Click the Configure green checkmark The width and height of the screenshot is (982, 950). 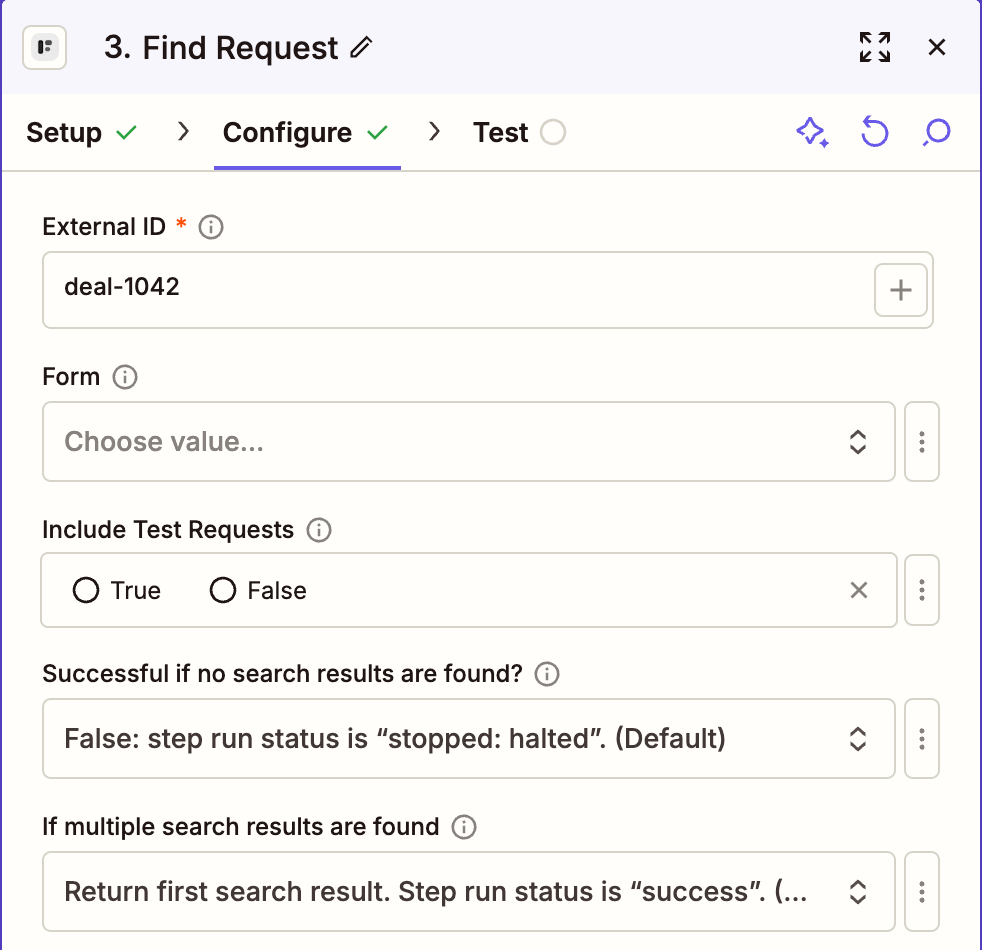[377, 132]
